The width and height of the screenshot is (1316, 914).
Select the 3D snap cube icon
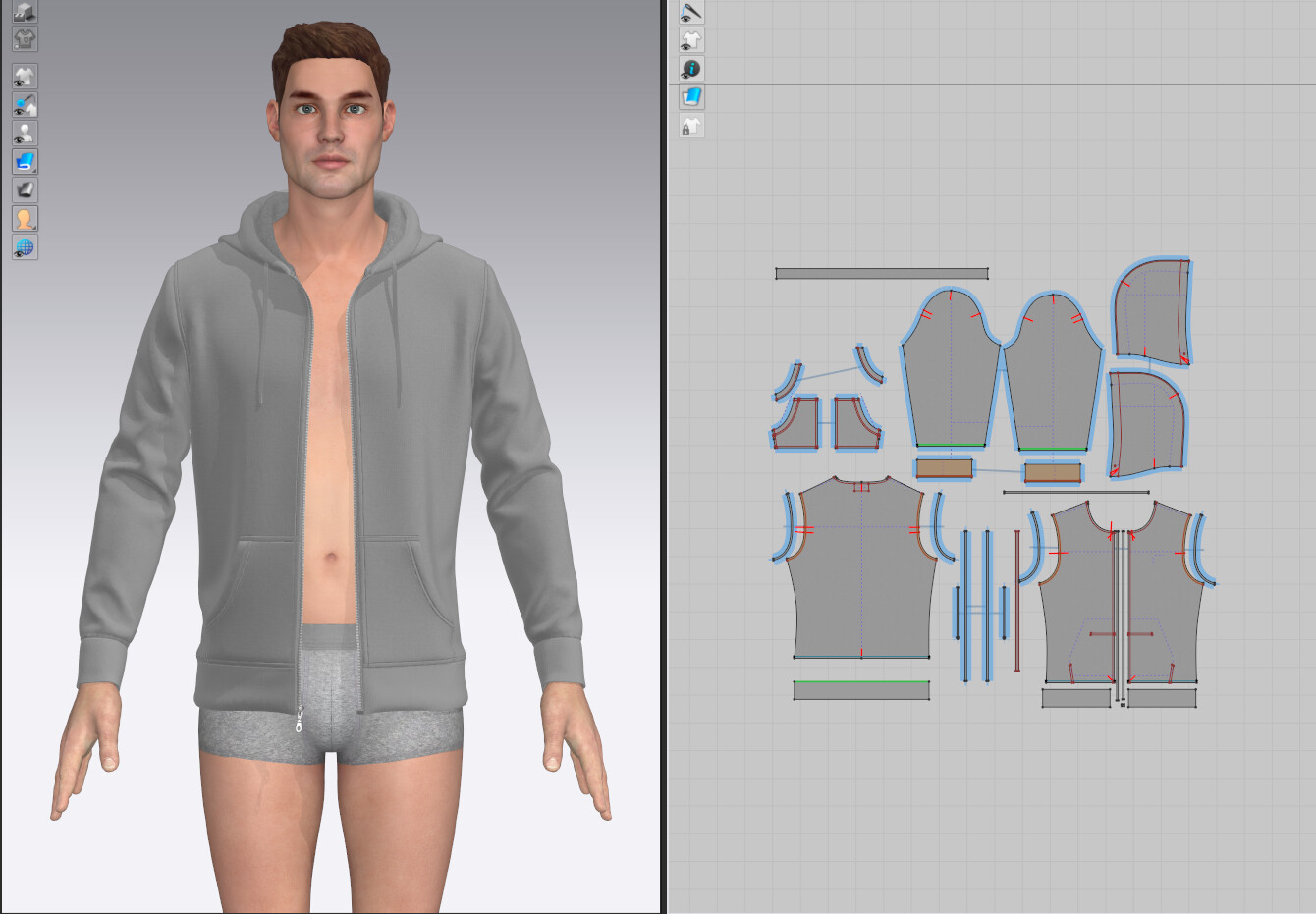24,12
